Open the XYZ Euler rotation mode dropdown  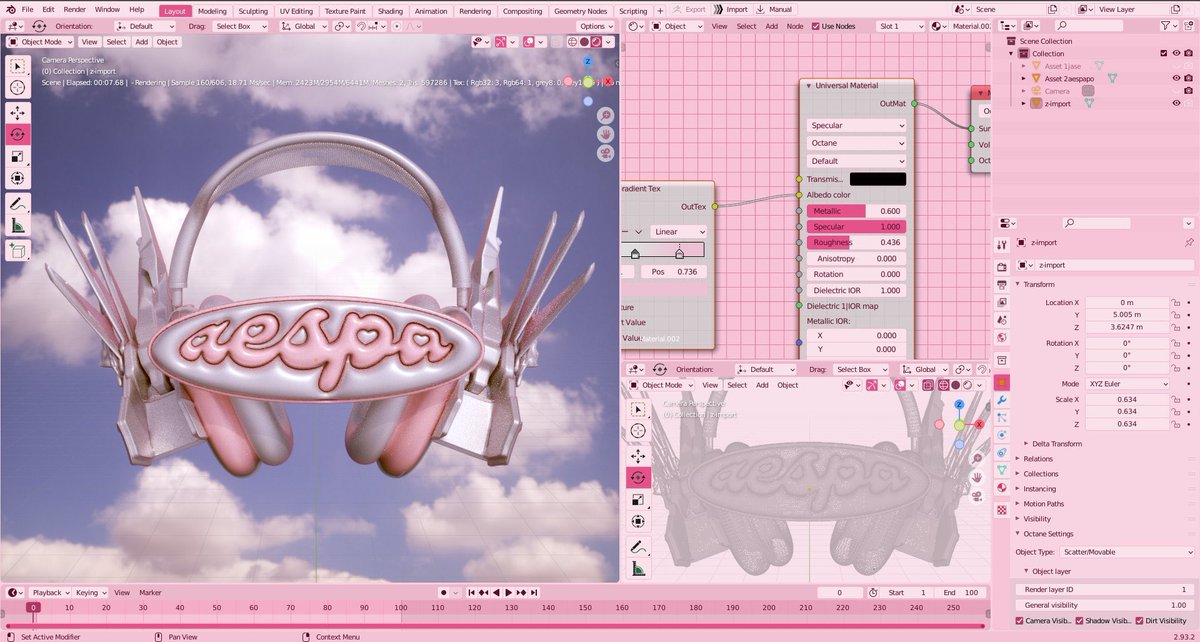[1128, 383]
